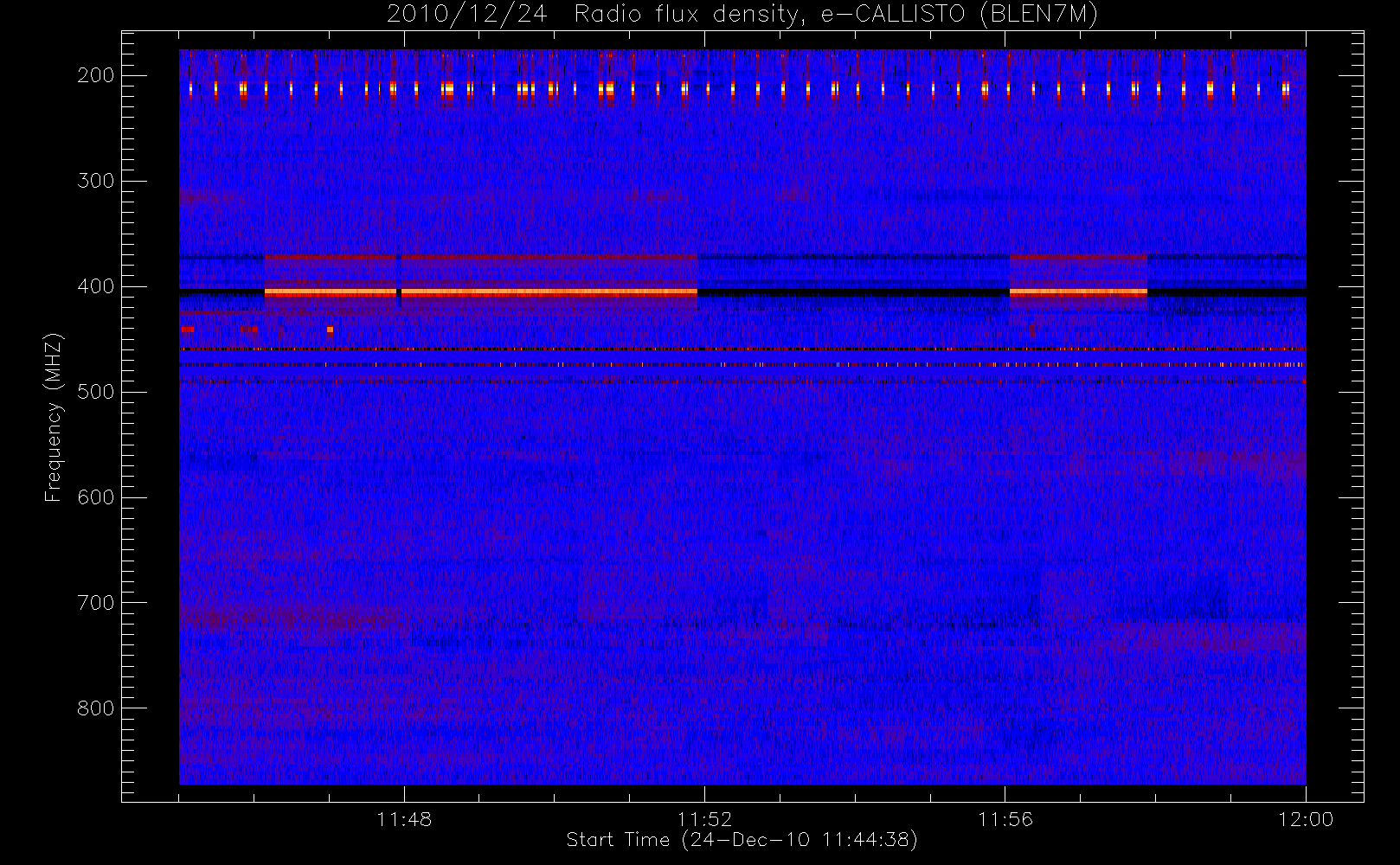Screen dimensions: 1400x865
Task: Click the 800 frequency tick label
Action: 95,708
